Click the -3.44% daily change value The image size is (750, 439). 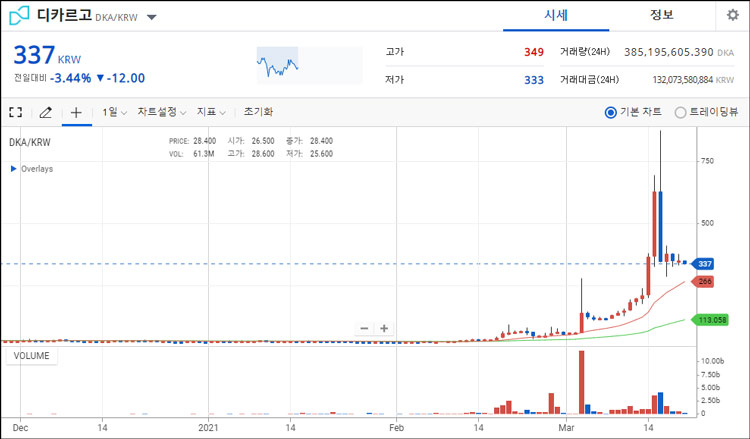70,78
